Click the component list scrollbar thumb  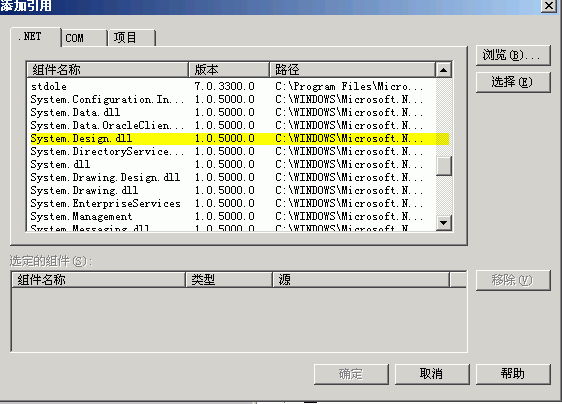pyautogui.click(x=443, y=166)
